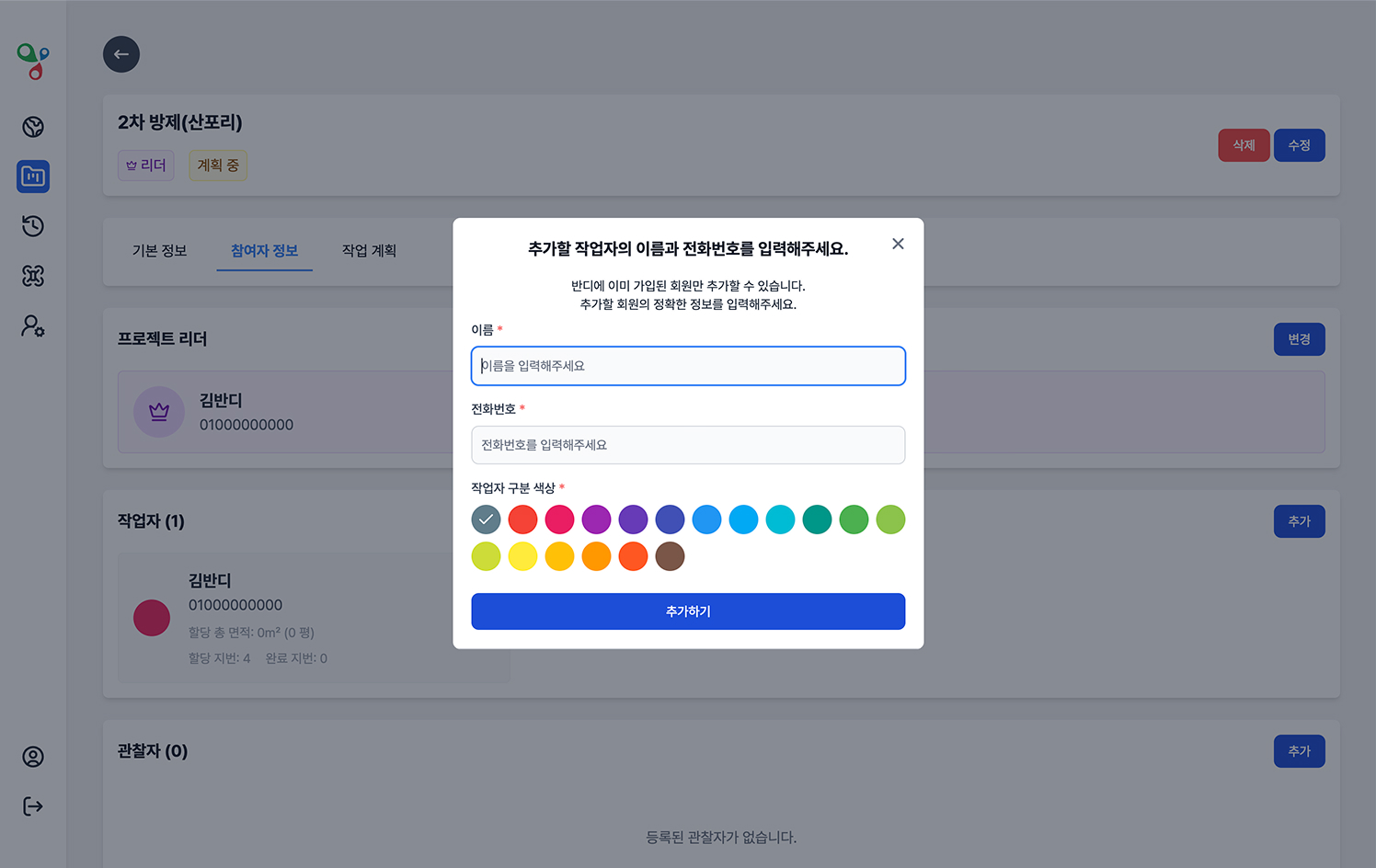Viewport: 1376px width, 868px height.
Task: Click the back arrow button
Action: (x=121, y=54)
